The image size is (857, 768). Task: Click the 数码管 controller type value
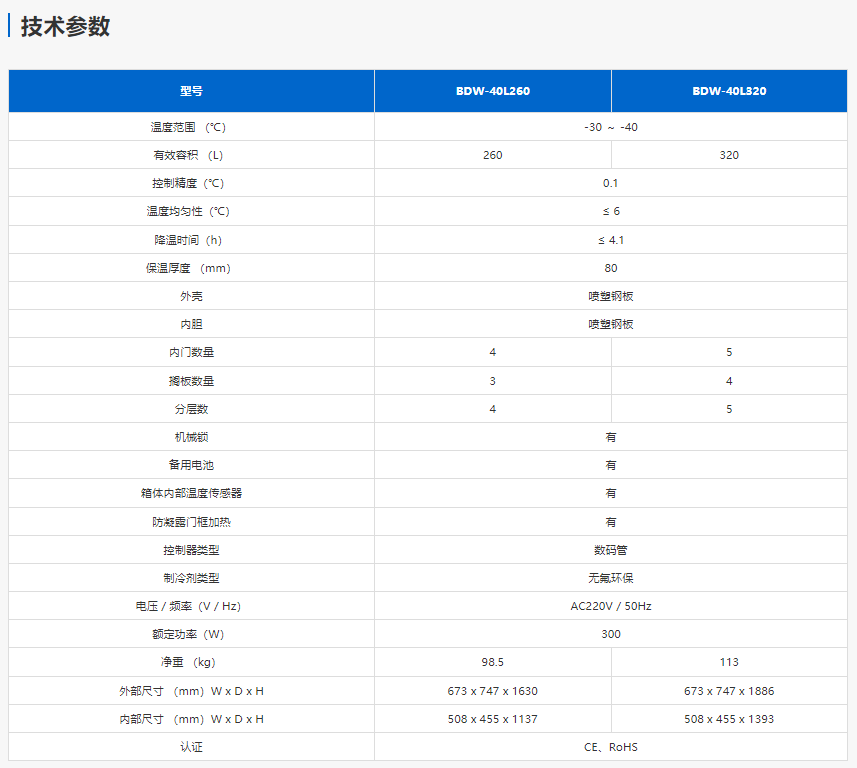pyautogui.click(x=610, y=550)
